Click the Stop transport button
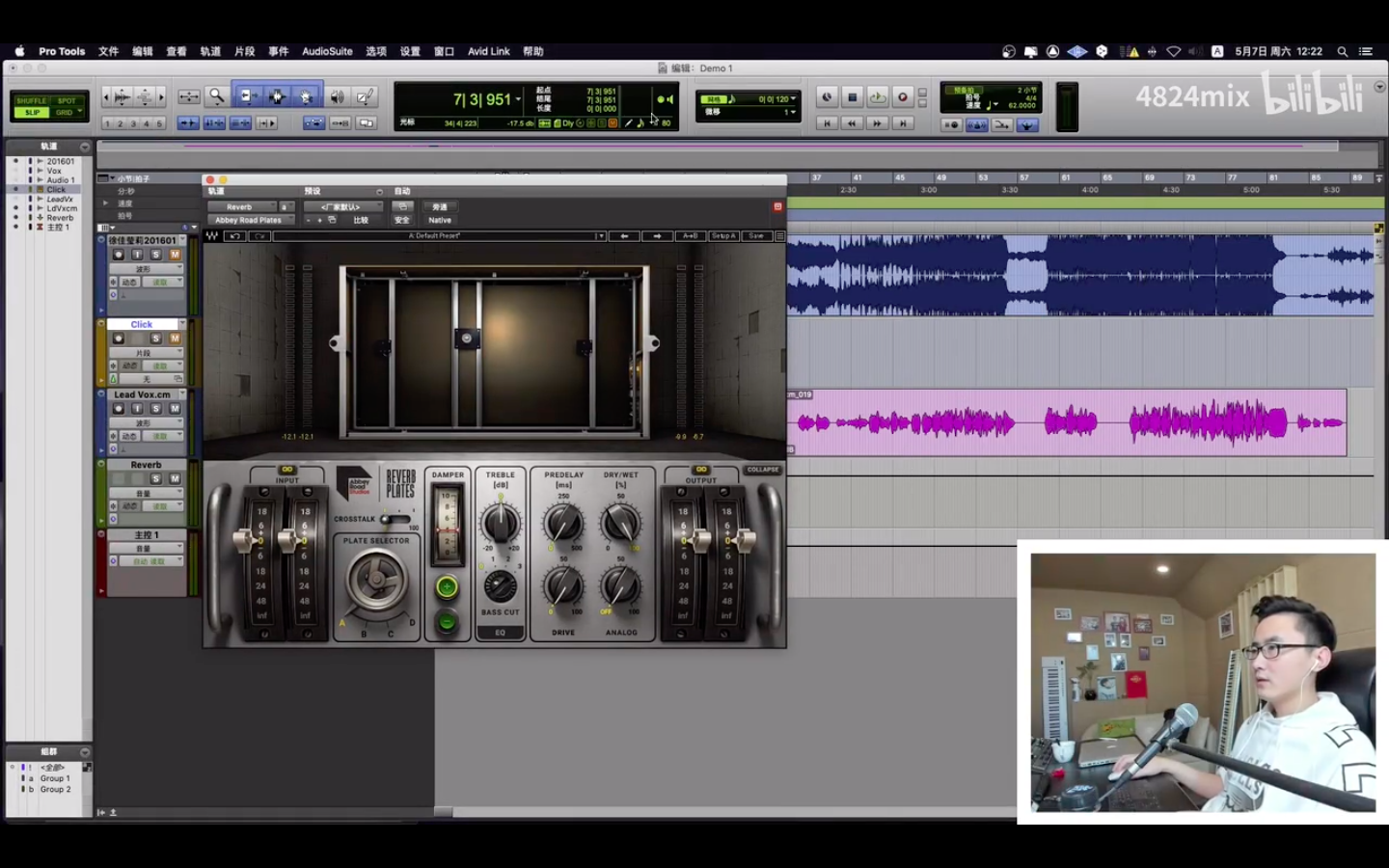Screen dimensions: 1389x868 (x=853, y=96)
